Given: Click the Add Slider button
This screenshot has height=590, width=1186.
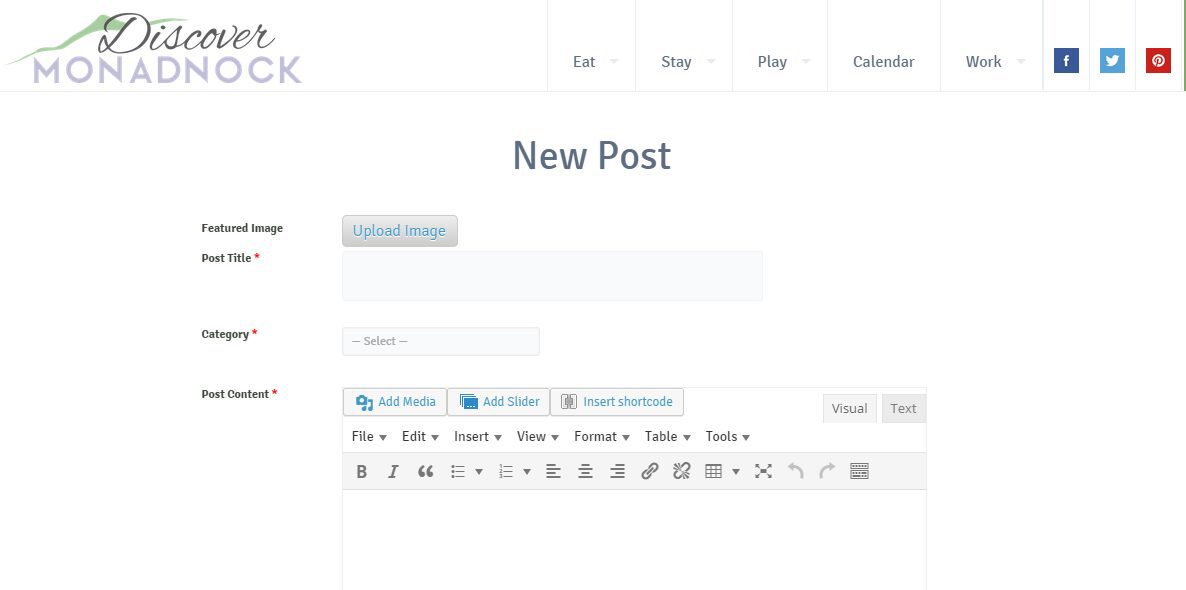Looking at the screenshot, I should [x=498, y=402].
